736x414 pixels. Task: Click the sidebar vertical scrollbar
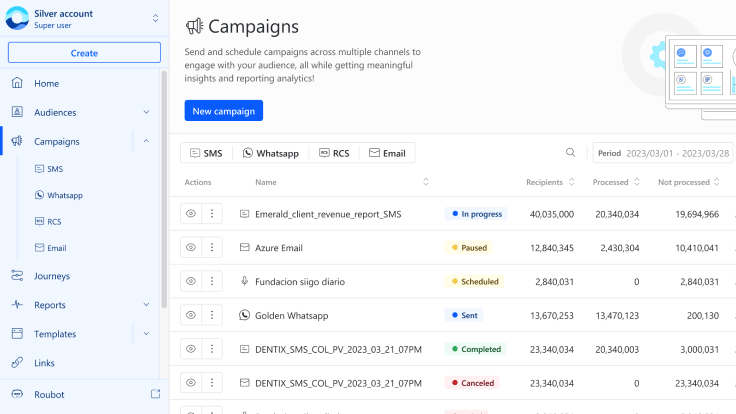click(x=164, y=190)
